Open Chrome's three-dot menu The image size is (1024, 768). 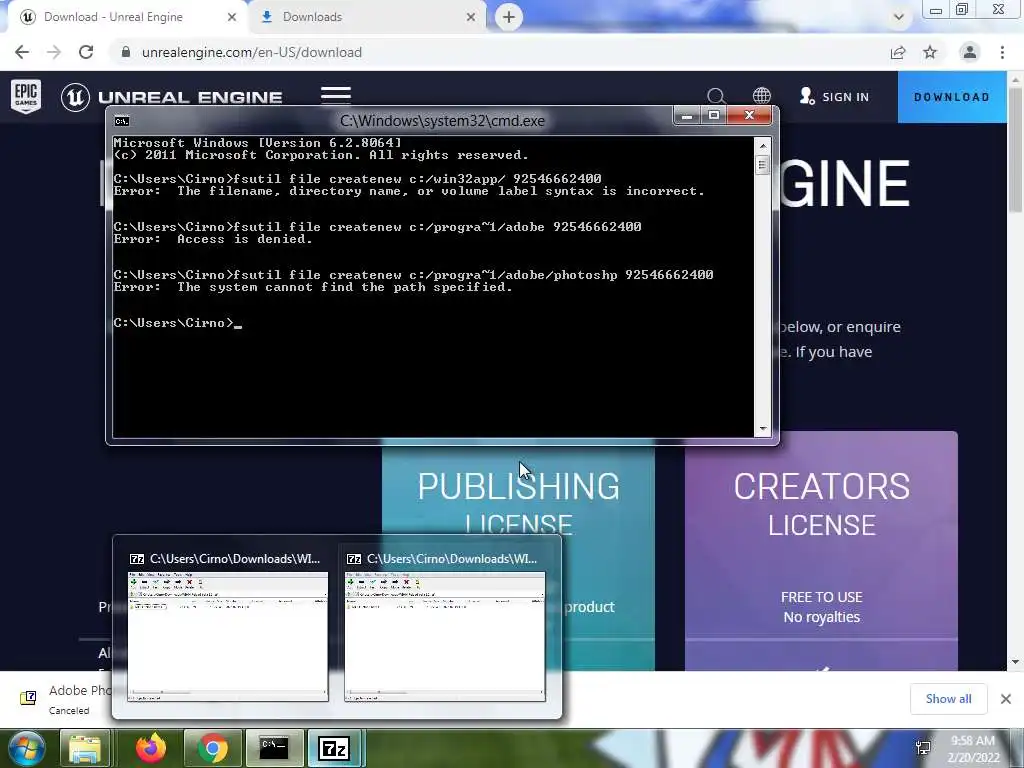(x=1002, y=52)
